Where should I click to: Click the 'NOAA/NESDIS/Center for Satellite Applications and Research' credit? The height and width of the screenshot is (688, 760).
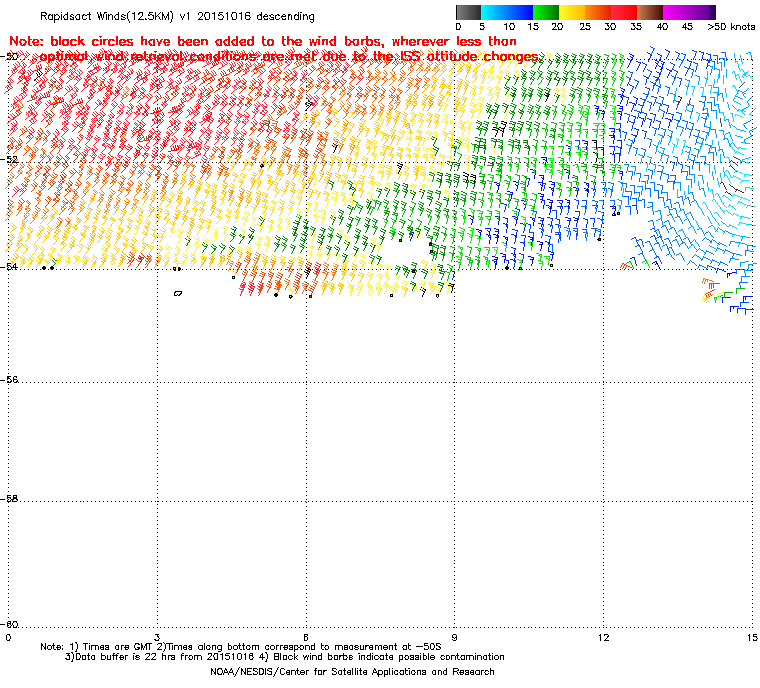tap(352, 672)
